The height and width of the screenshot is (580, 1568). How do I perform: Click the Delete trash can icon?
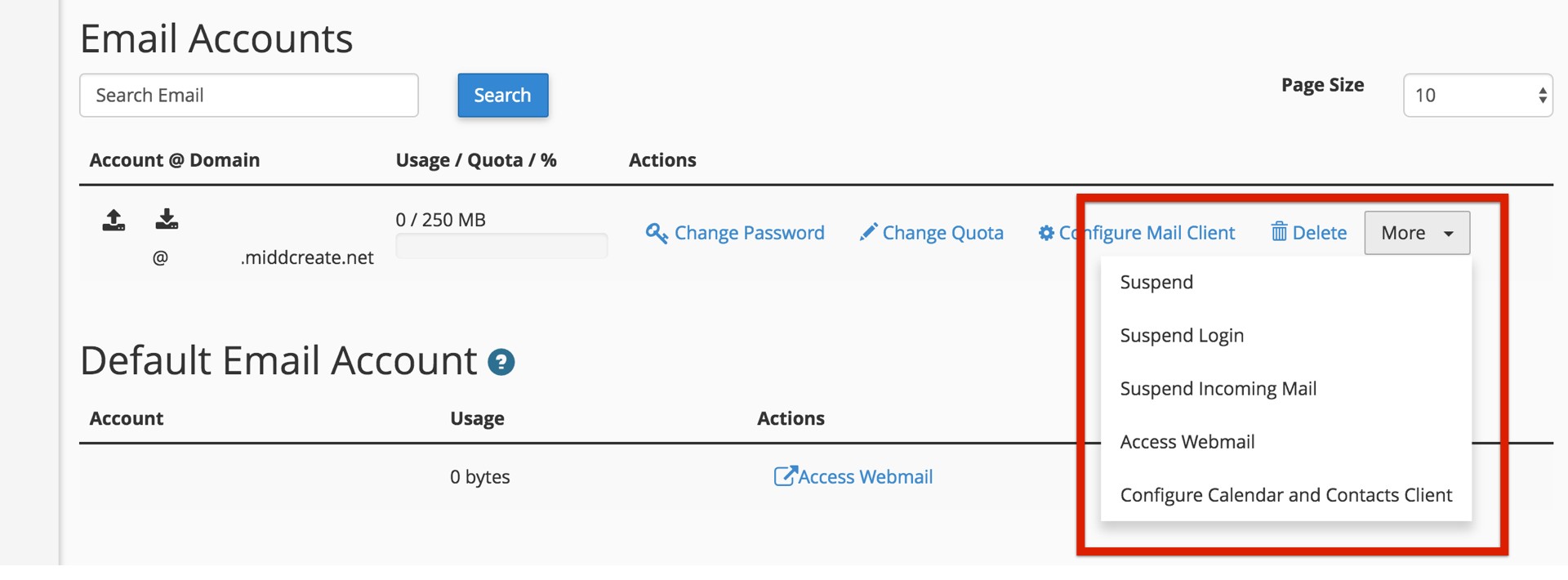[1279, 232]
